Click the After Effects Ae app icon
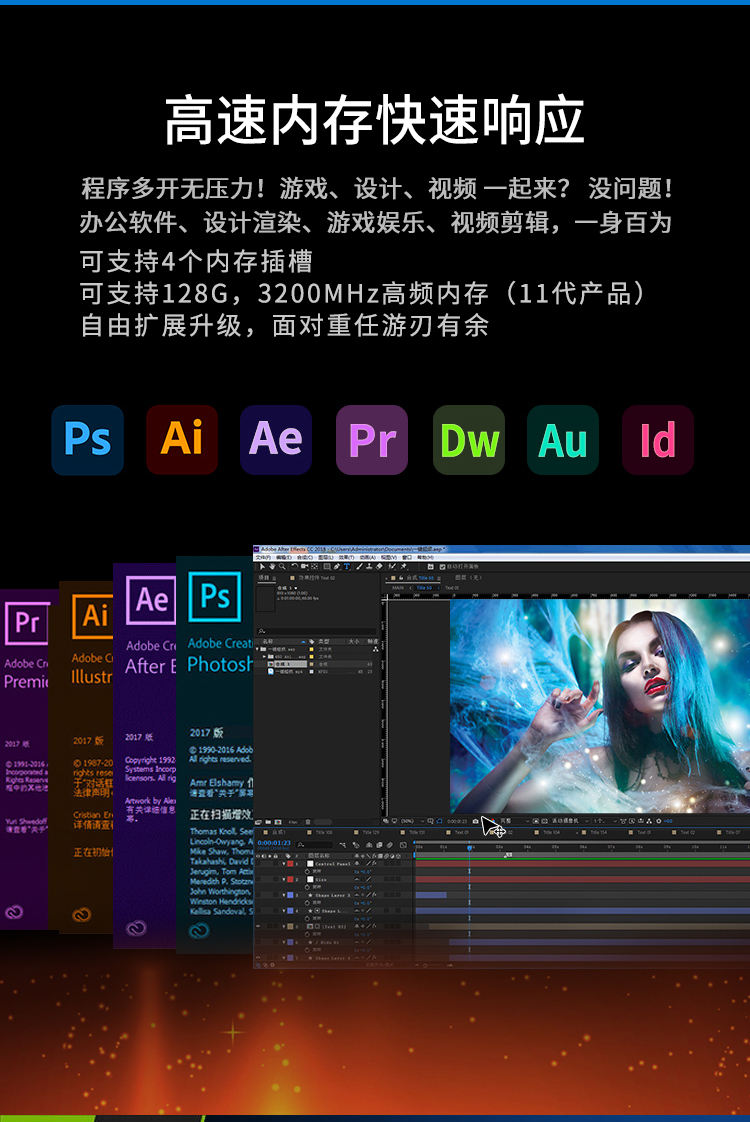 276,439
